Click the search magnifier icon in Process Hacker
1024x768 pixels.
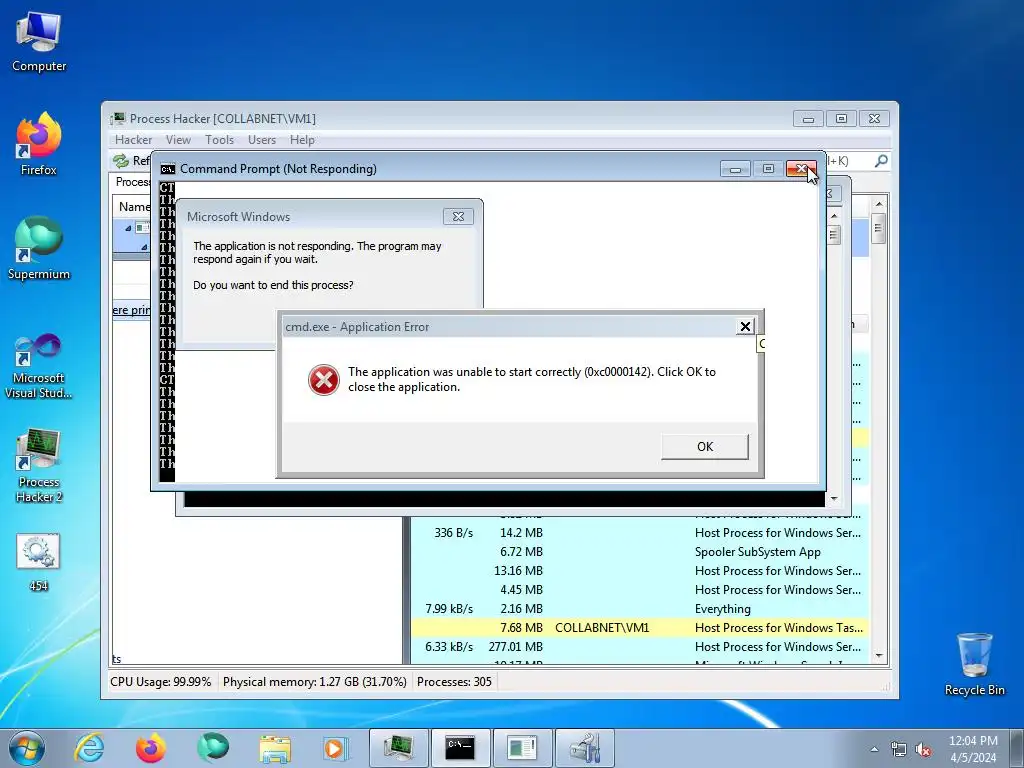pos(881,161)
